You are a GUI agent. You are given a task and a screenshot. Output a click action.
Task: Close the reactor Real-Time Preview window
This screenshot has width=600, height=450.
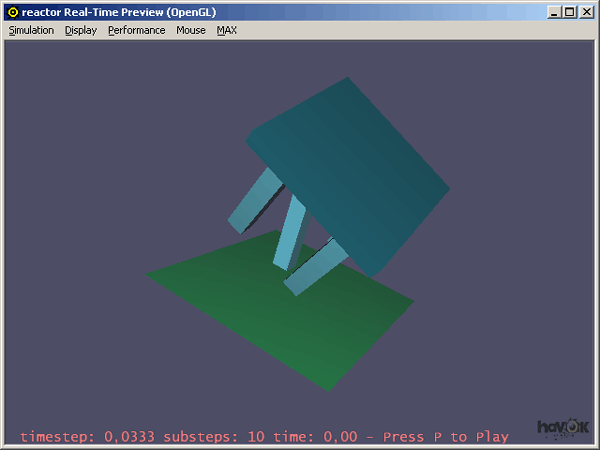click(x=586, y=12)
